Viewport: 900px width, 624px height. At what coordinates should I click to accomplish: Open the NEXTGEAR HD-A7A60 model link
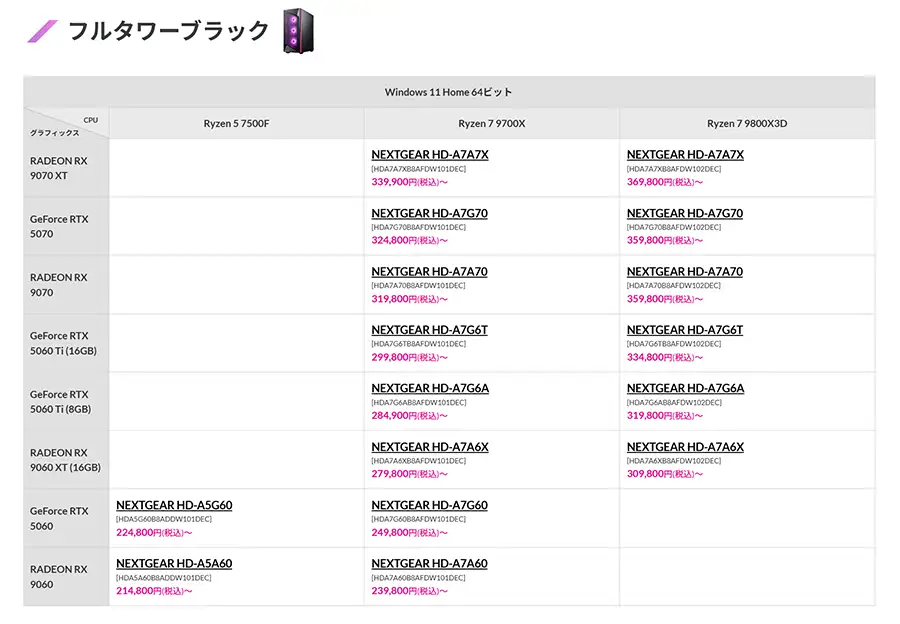pyautogui.click(x=429, y=563)
